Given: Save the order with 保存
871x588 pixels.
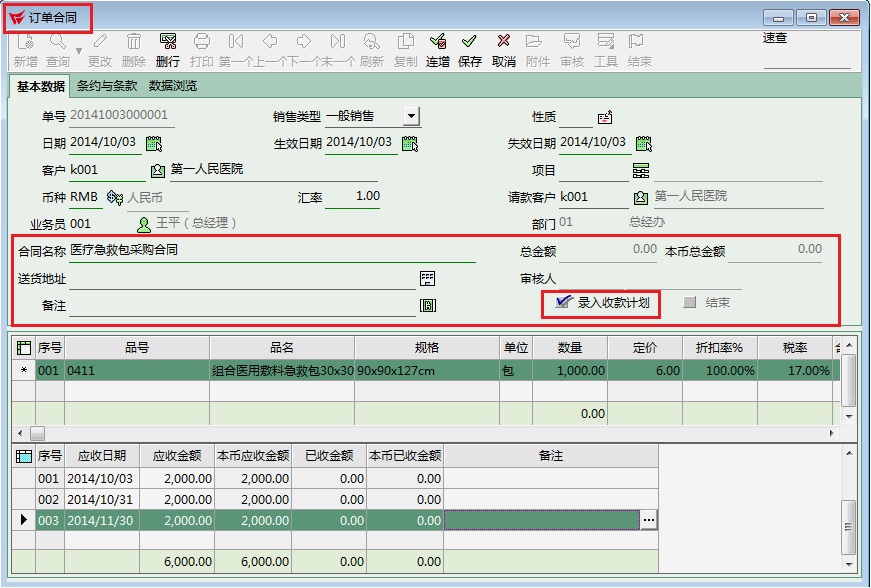Looking at the screenshot, I should pyautogui.click(x=470, y=50).
